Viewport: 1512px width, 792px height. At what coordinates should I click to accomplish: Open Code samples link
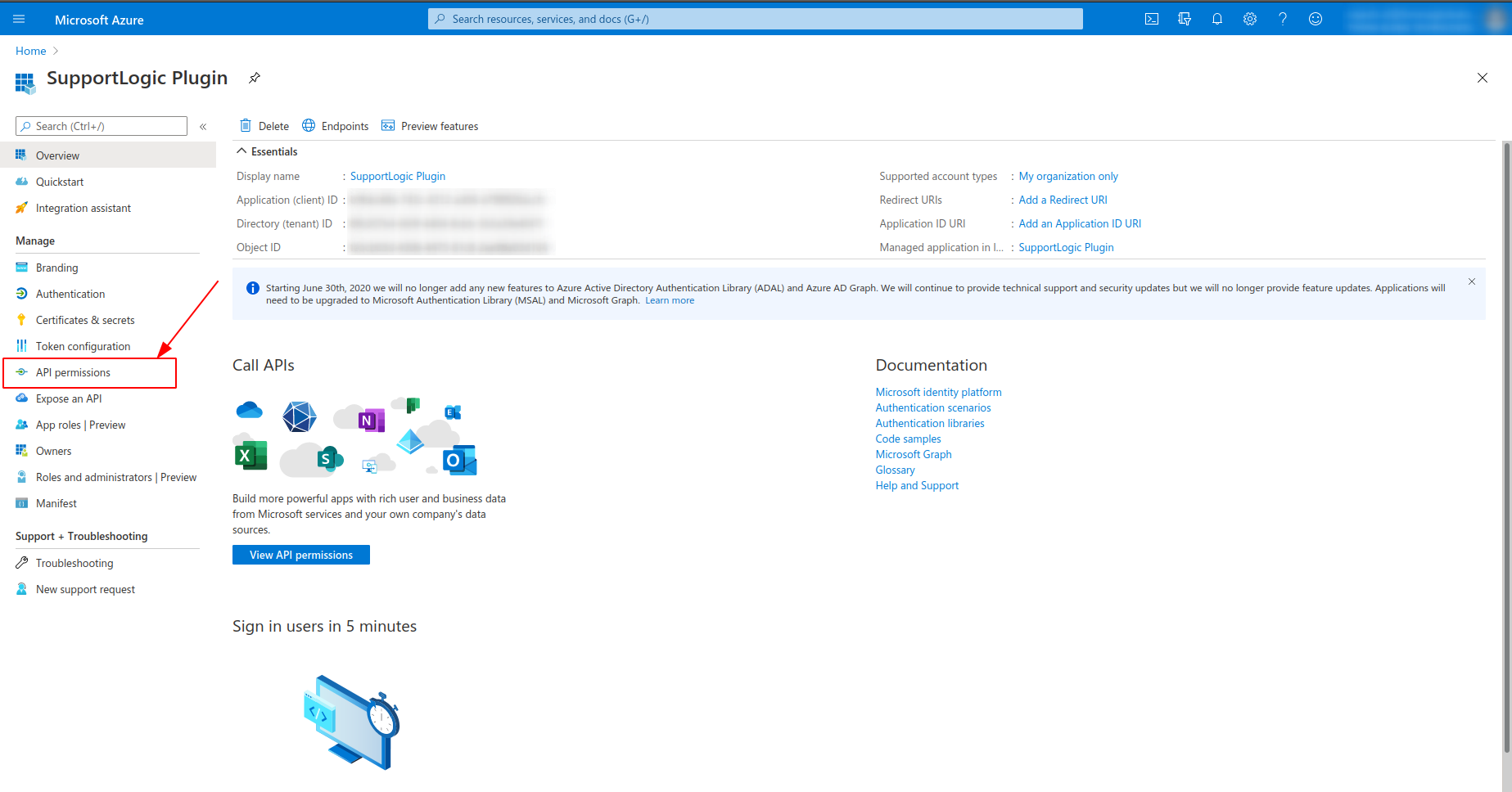point(908,439)
